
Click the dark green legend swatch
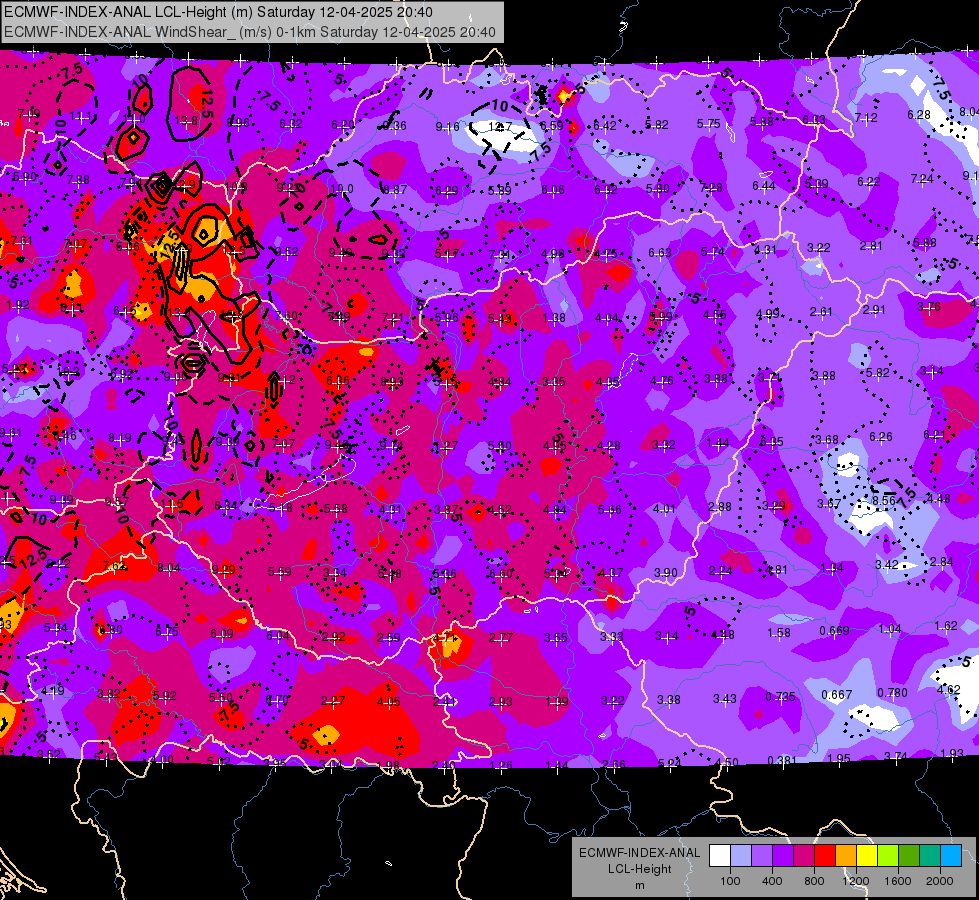[909, 855]
